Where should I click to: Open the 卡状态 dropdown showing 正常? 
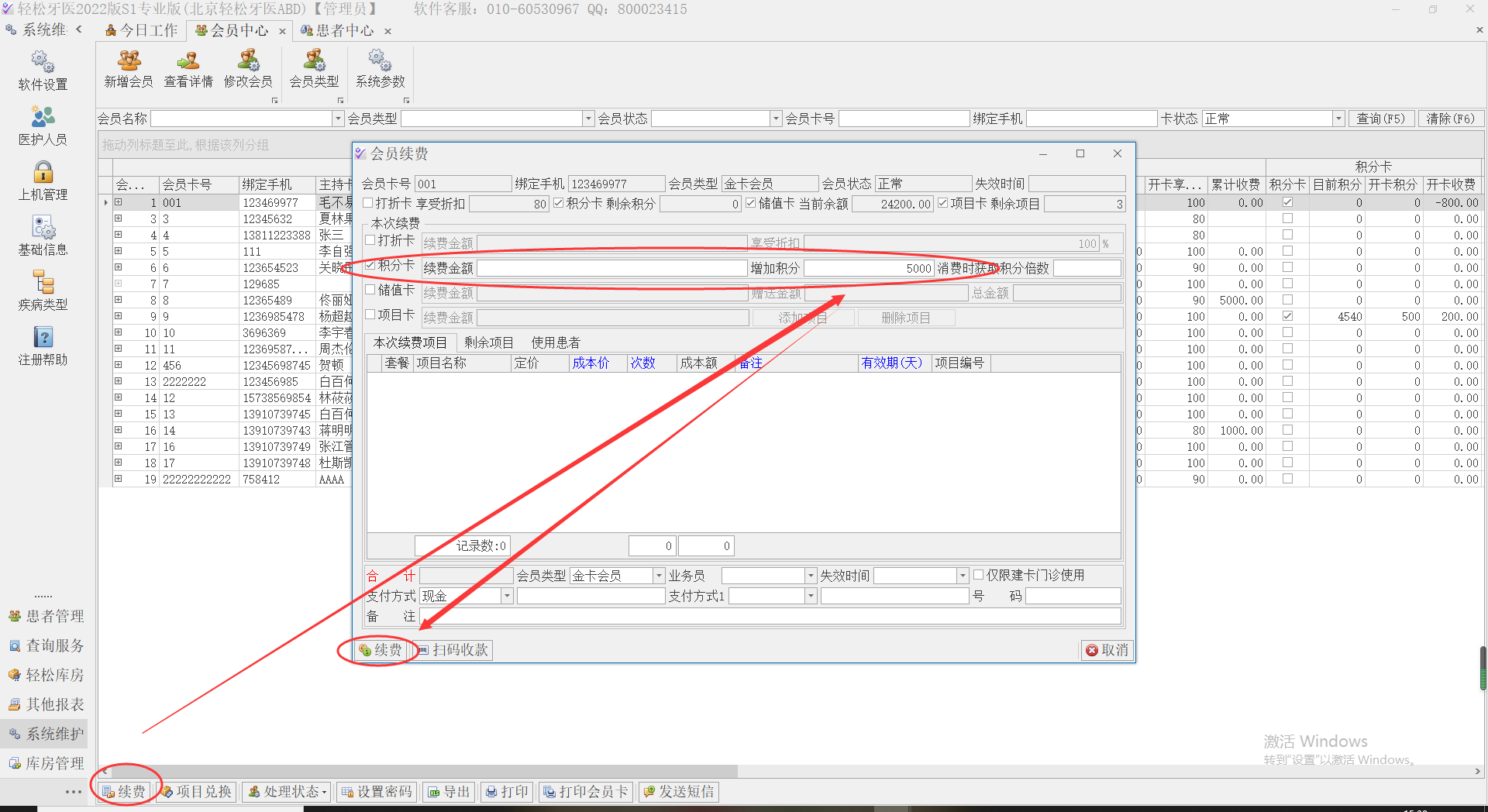coord(1338,119)
